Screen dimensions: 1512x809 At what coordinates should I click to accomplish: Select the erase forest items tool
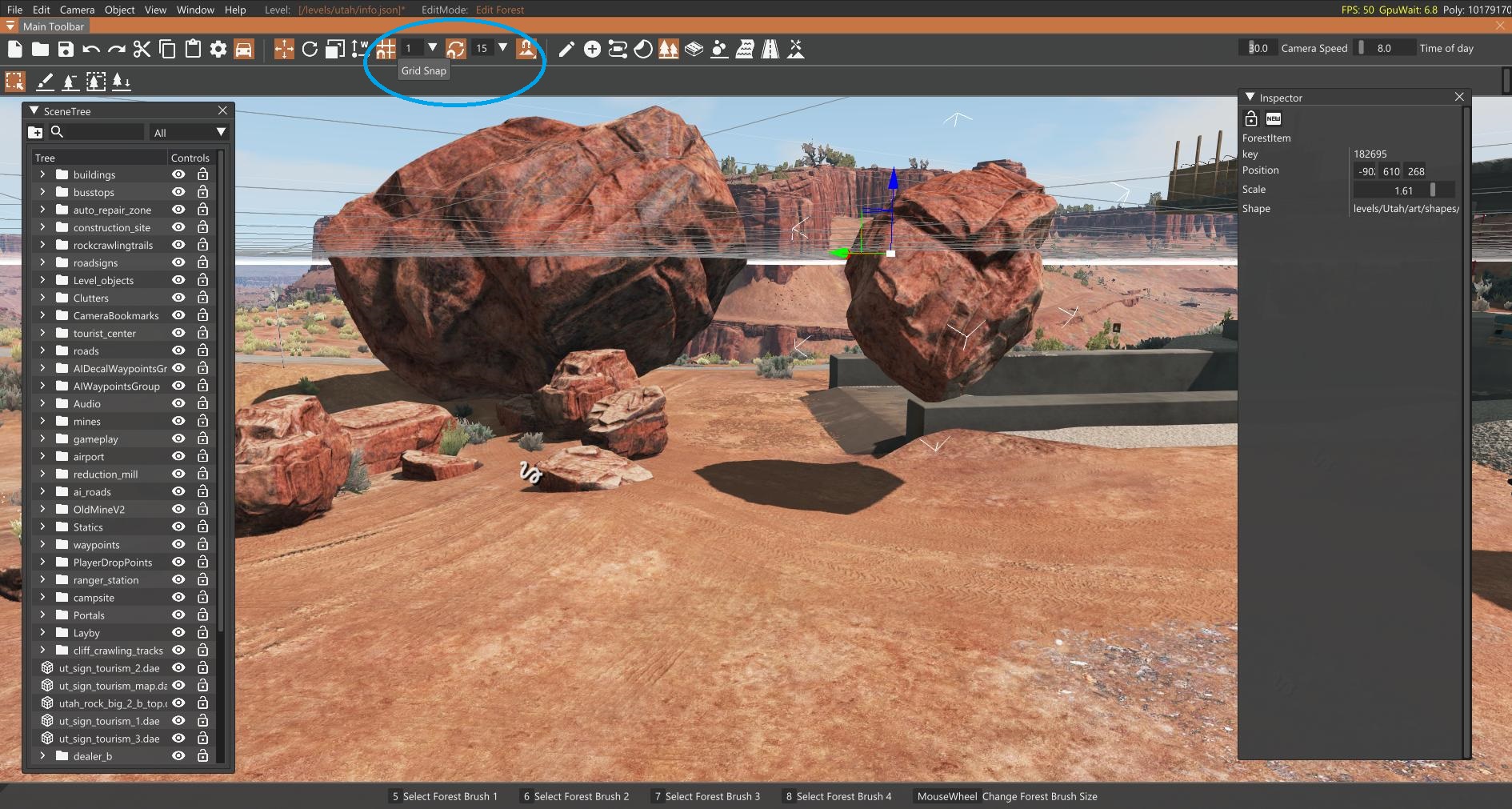[70, 81]
